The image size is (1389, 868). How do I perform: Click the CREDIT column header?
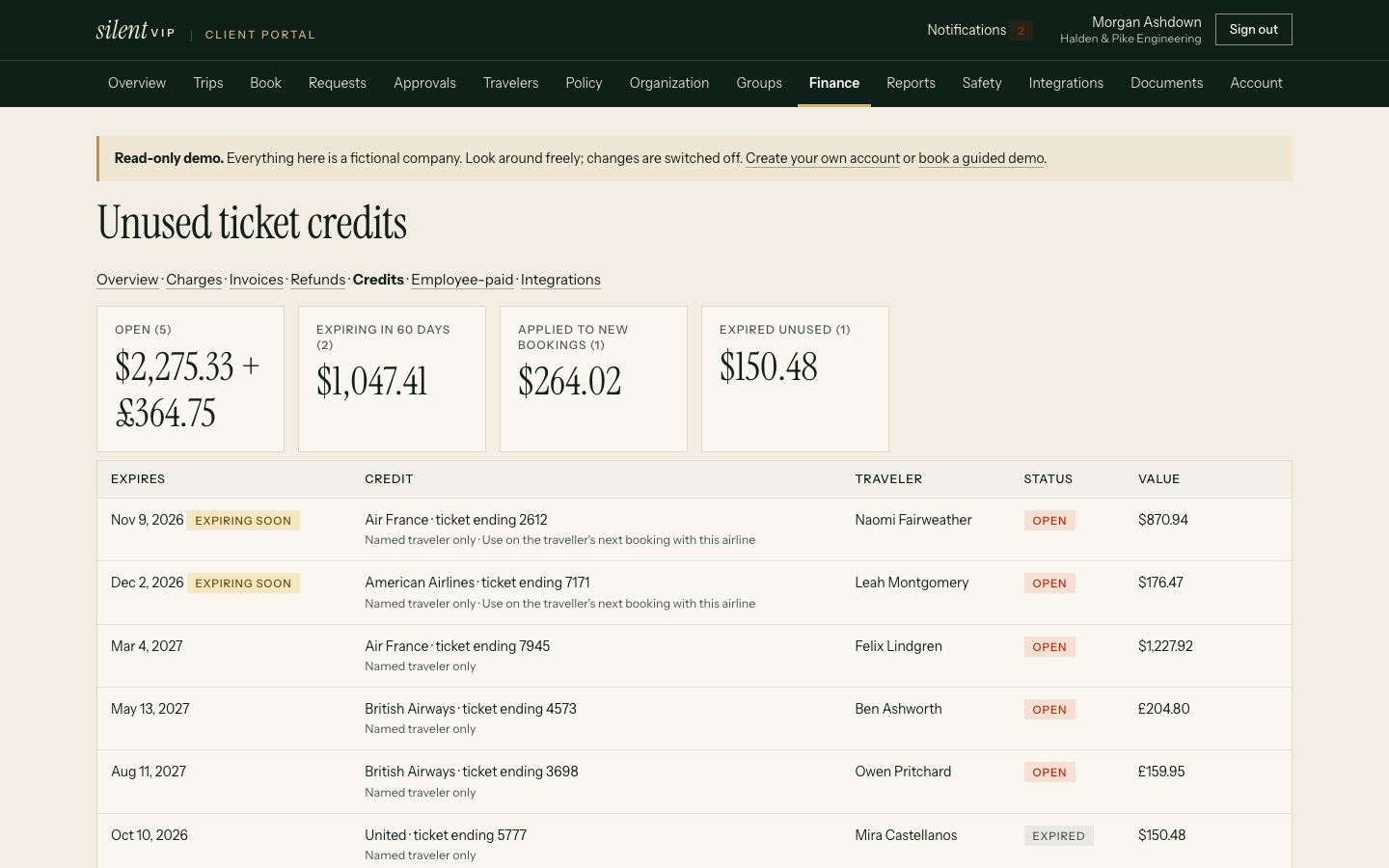[389, 479]
